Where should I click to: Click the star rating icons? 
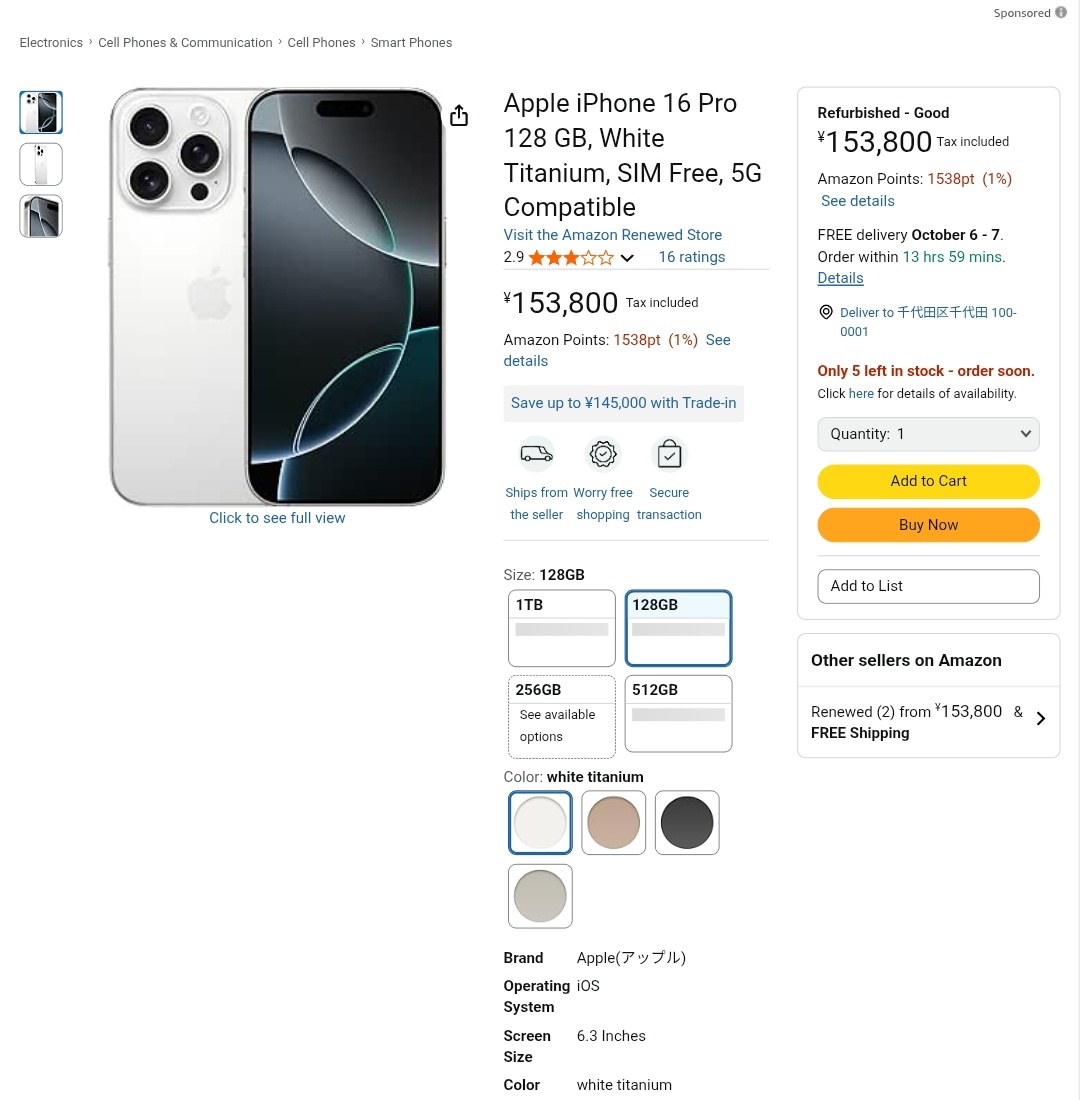click(571, 258)
